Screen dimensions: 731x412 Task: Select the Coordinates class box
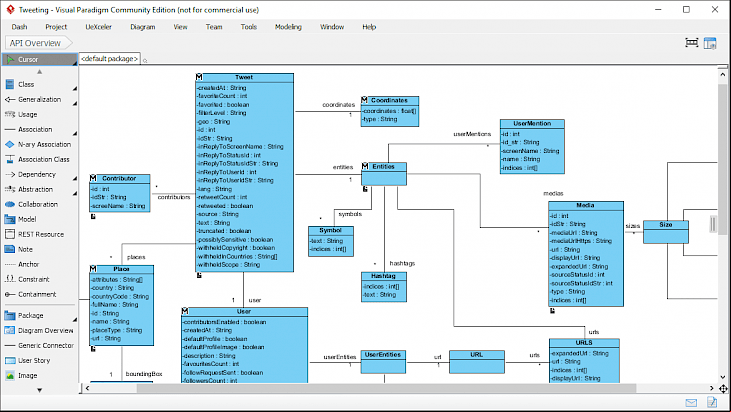[390, 111]
